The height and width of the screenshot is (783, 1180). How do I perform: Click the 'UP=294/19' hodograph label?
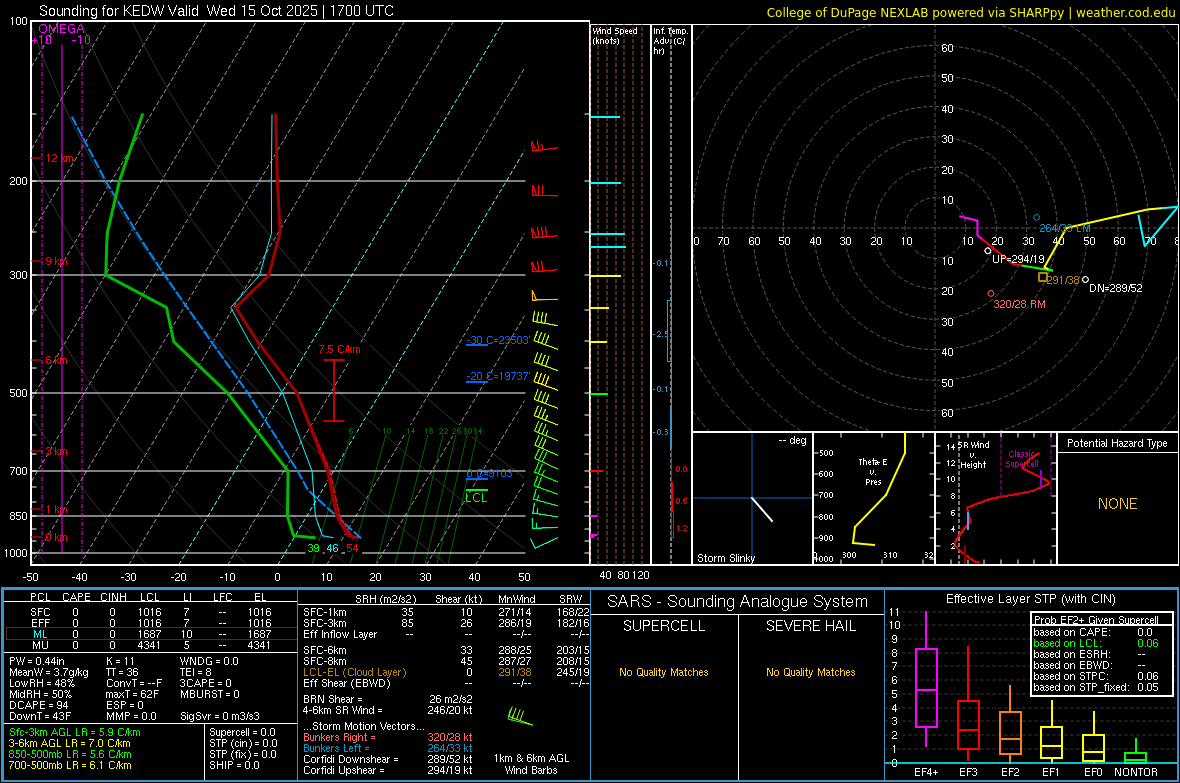pos(1018,259)
